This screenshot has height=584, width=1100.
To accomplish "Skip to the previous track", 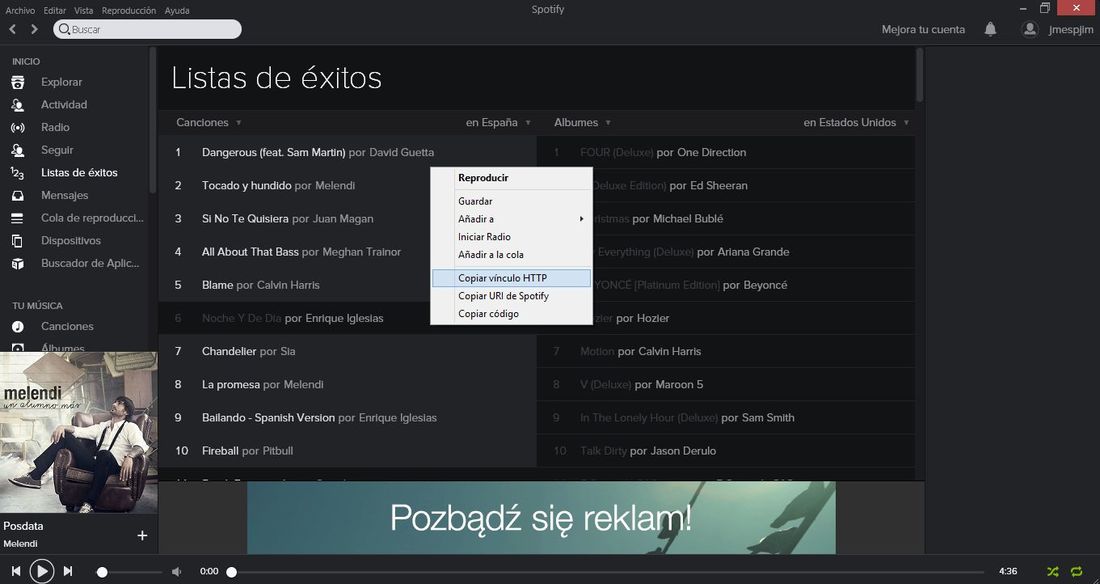I will [x=16, y=571].
